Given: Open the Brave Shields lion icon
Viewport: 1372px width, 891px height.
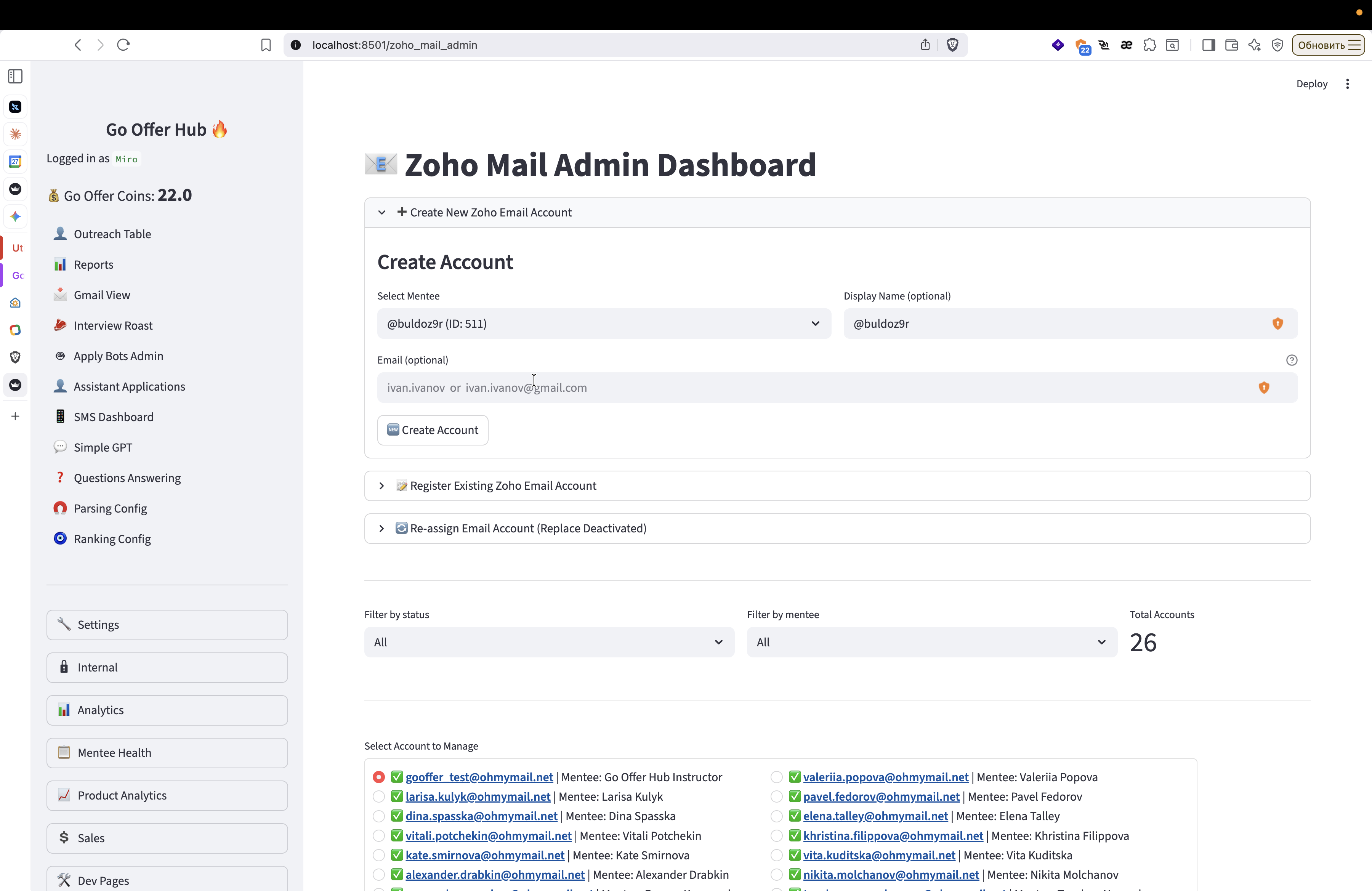Looking at the screenshot, I should pos(952,45).
